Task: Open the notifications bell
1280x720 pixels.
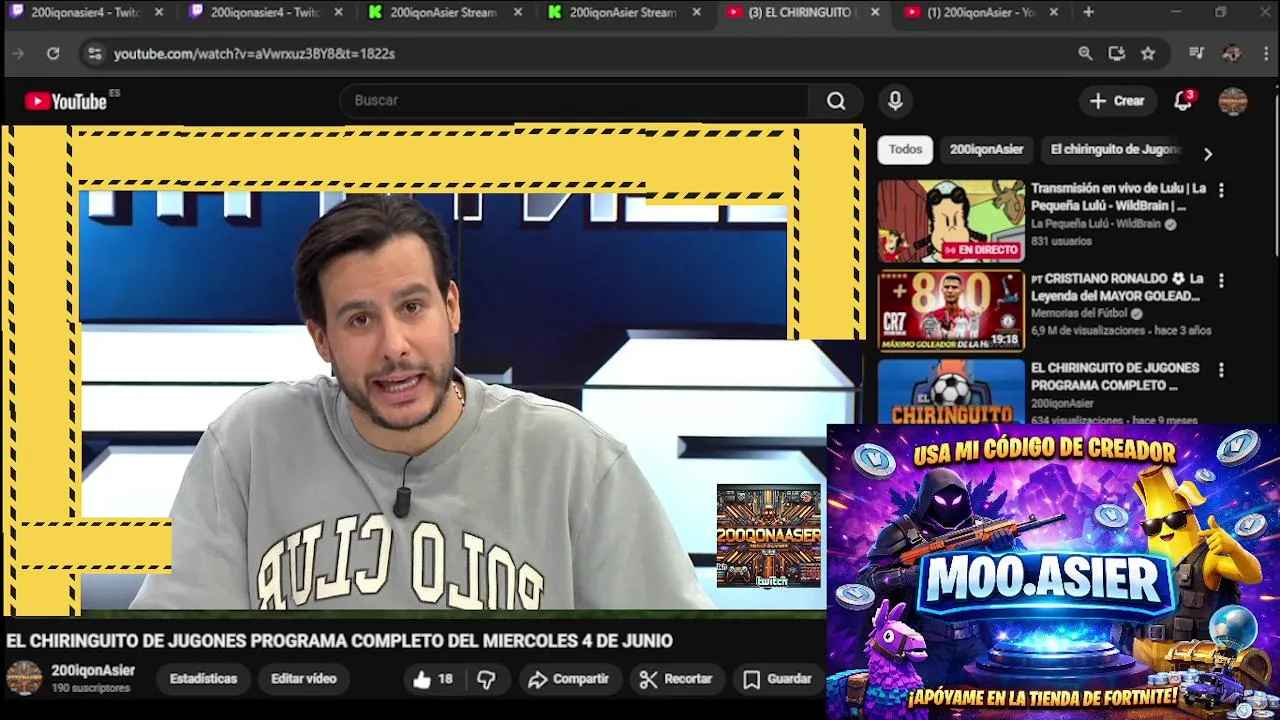Action: coord(1183,100)
